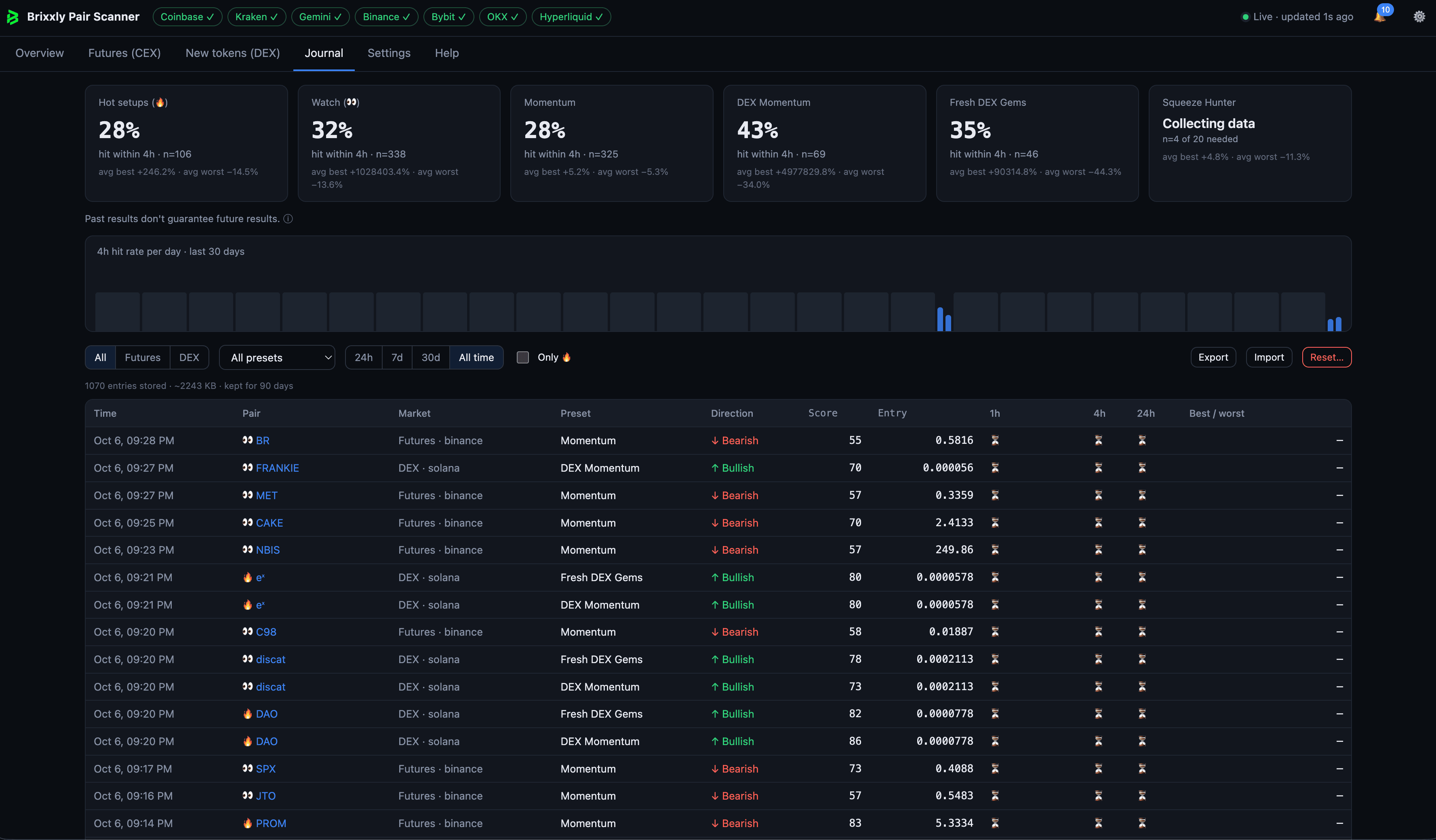Click the 1h hourglass in the JTO row
The image size is (1436, 840).
coord(995,796)
